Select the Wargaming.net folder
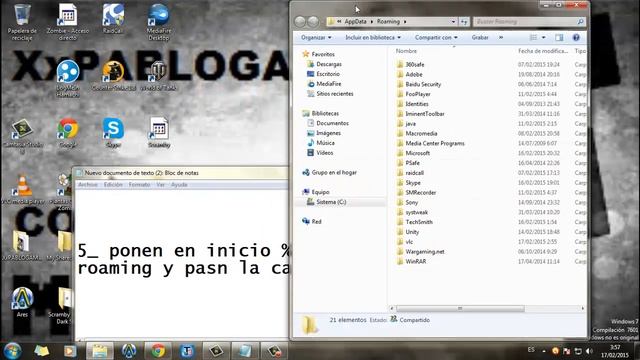This screenshot has height=360, width=640. 425,251
